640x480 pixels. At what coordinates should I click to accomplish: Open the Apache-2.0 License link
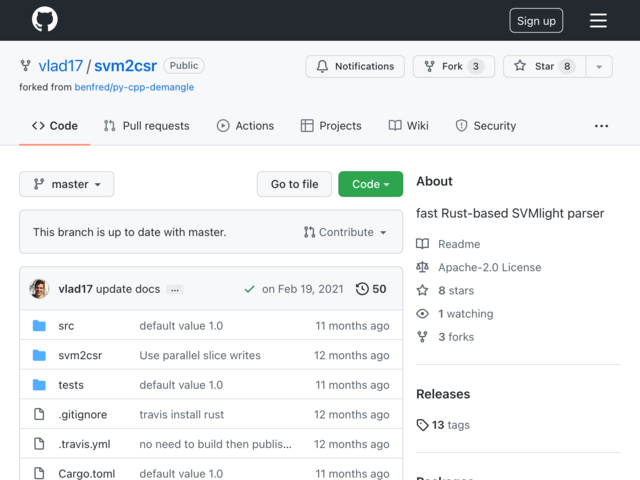pos(490,267)
